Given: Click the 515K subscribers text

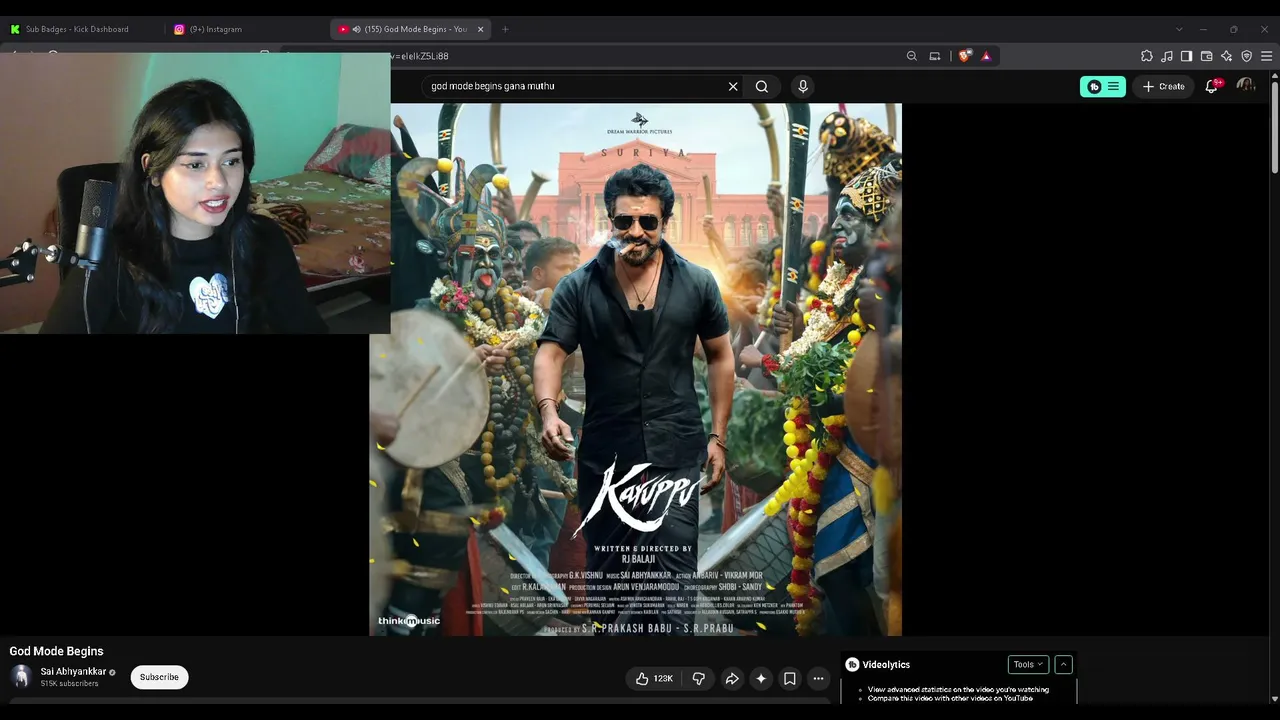Looking at the screenshot, I should click(69, 684).
